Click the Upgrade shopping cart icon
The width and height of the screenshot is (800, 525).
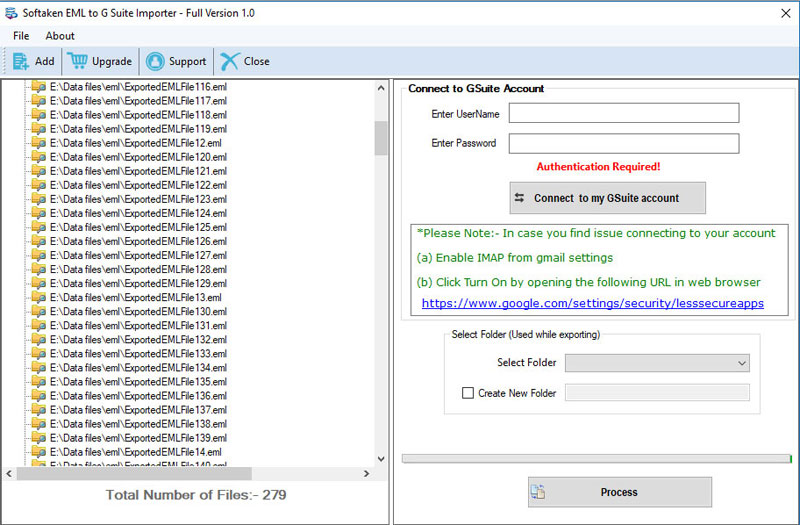(x=77, y=61)
